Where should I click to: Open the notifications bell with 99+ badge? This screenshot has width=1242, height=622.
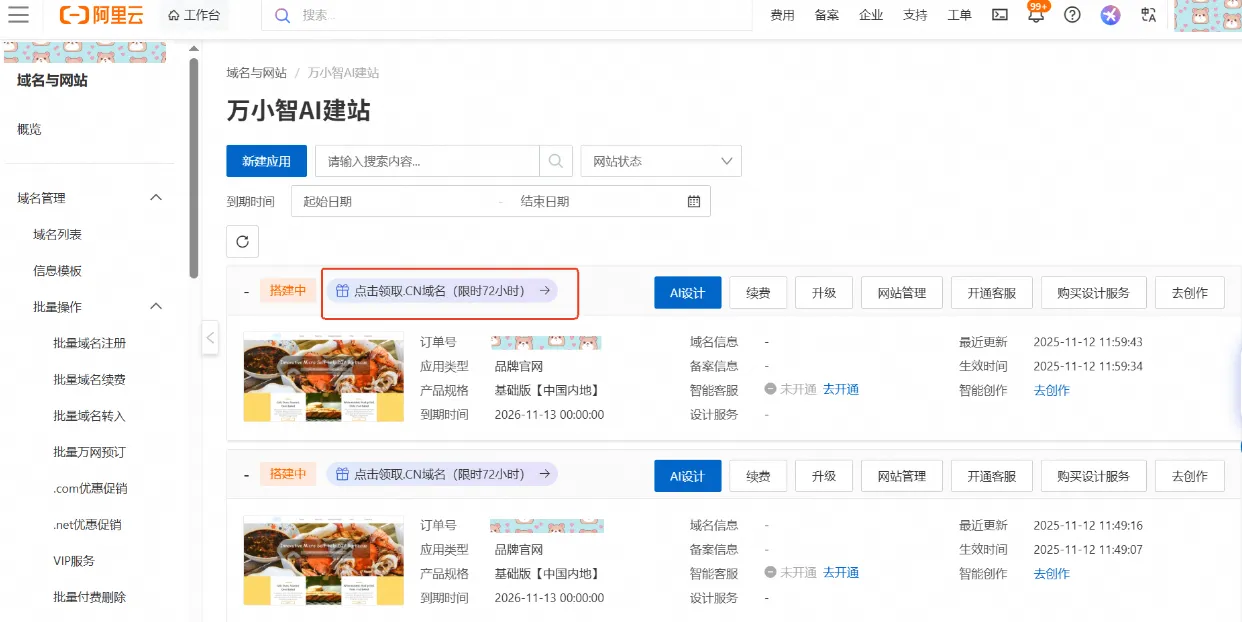click(x=1035, y=15)
